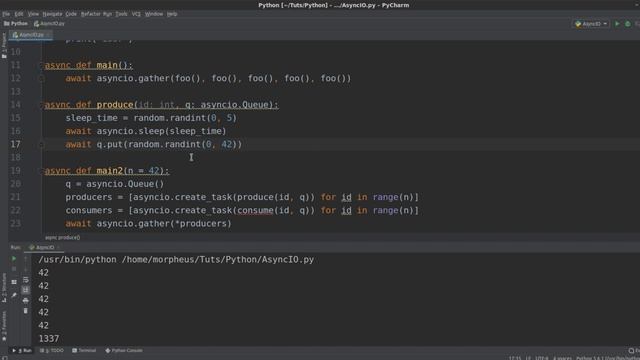Click '*producers' on line 23
The height and width of the screenshot is (360, 640).
(x=202, y=224)
